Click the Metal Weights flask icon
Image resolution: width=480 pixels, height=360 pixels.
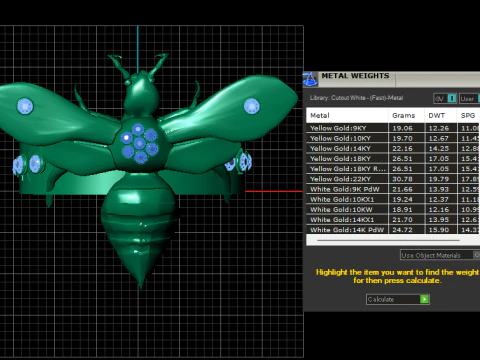click(x=310, y=79)
